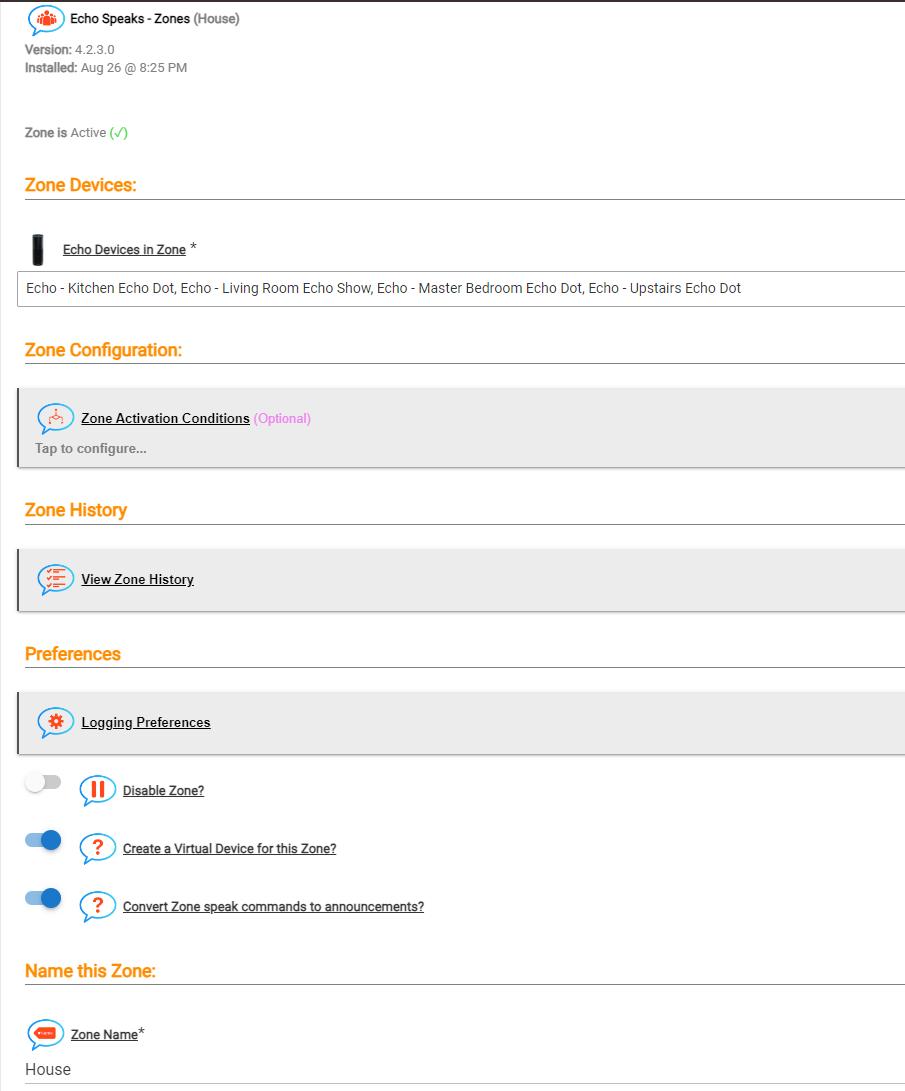Click the question icon beside Create a Virtual Device

tap(97, 849)
